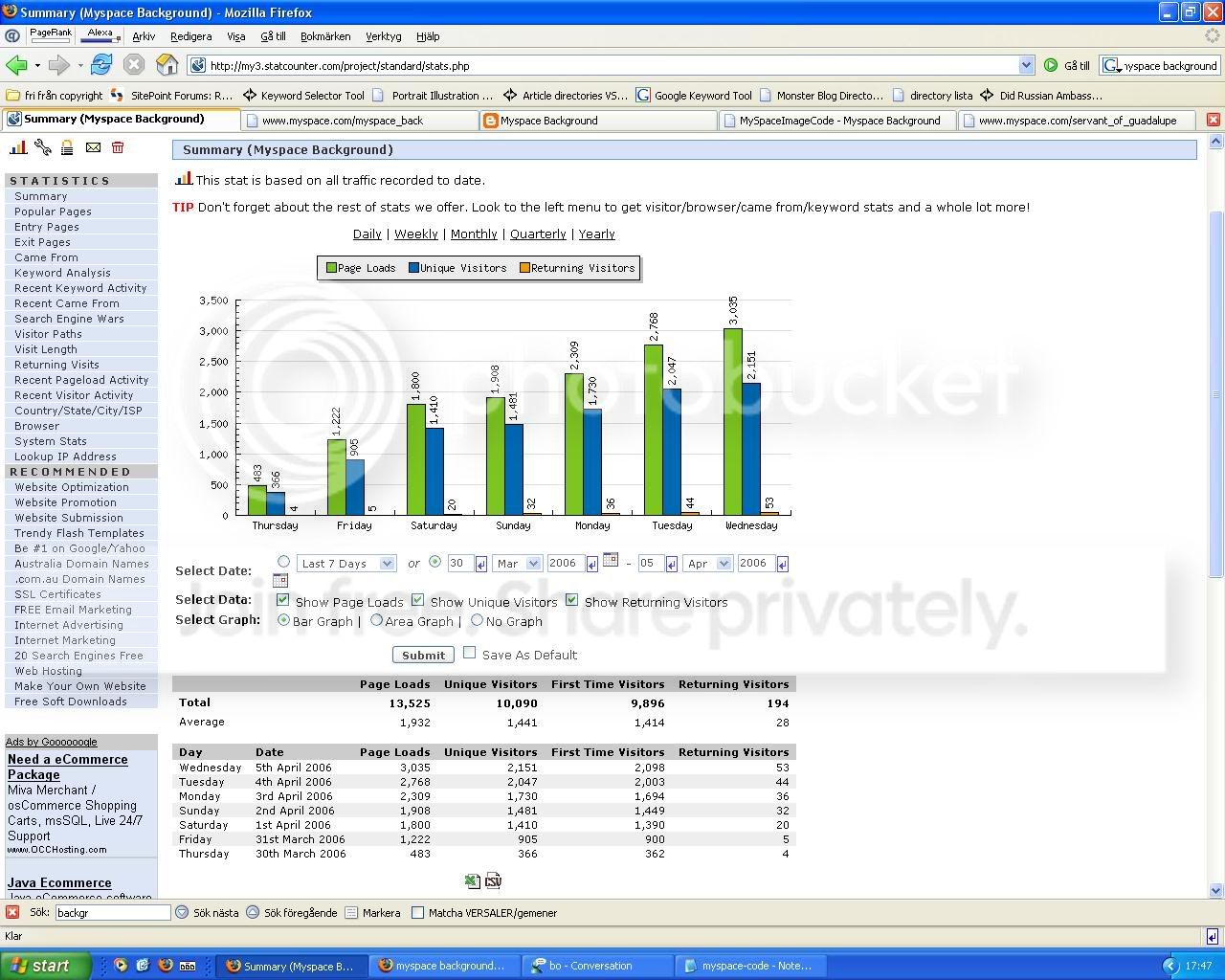The height and width of the screenshot is (980, 1225).
Task: Open the bar chart stats icon above Statistics
Action: tap(18, 147)
